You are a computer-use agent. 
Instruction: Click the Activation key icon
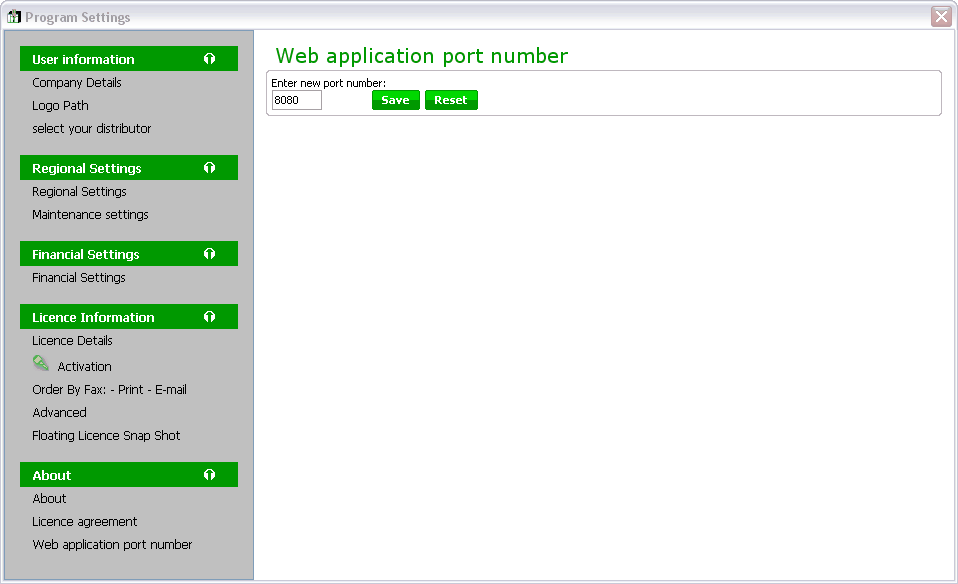[x=40, y=363]
